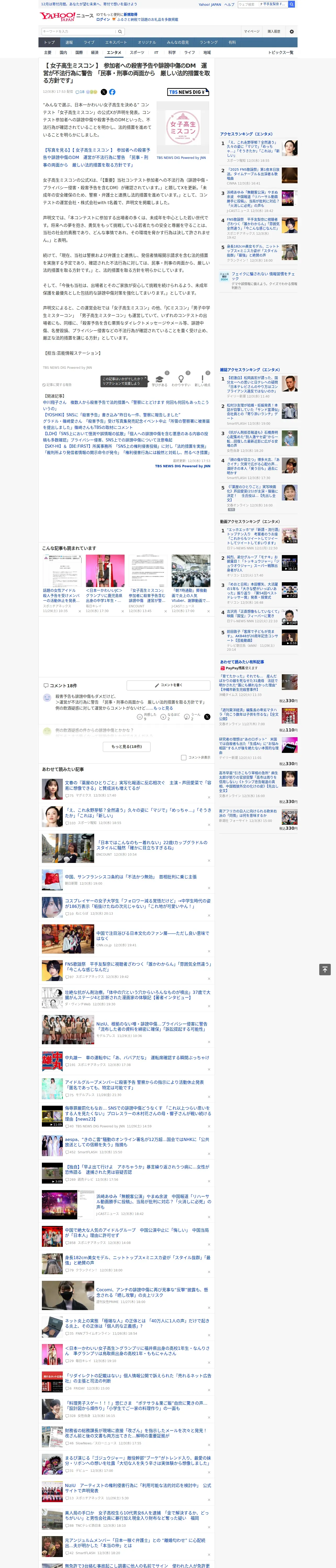The width and height of the screenshot is (336, 1568).
Task: Toggle コメント非表示 checkbox
Action: click(x=183, y=757)
